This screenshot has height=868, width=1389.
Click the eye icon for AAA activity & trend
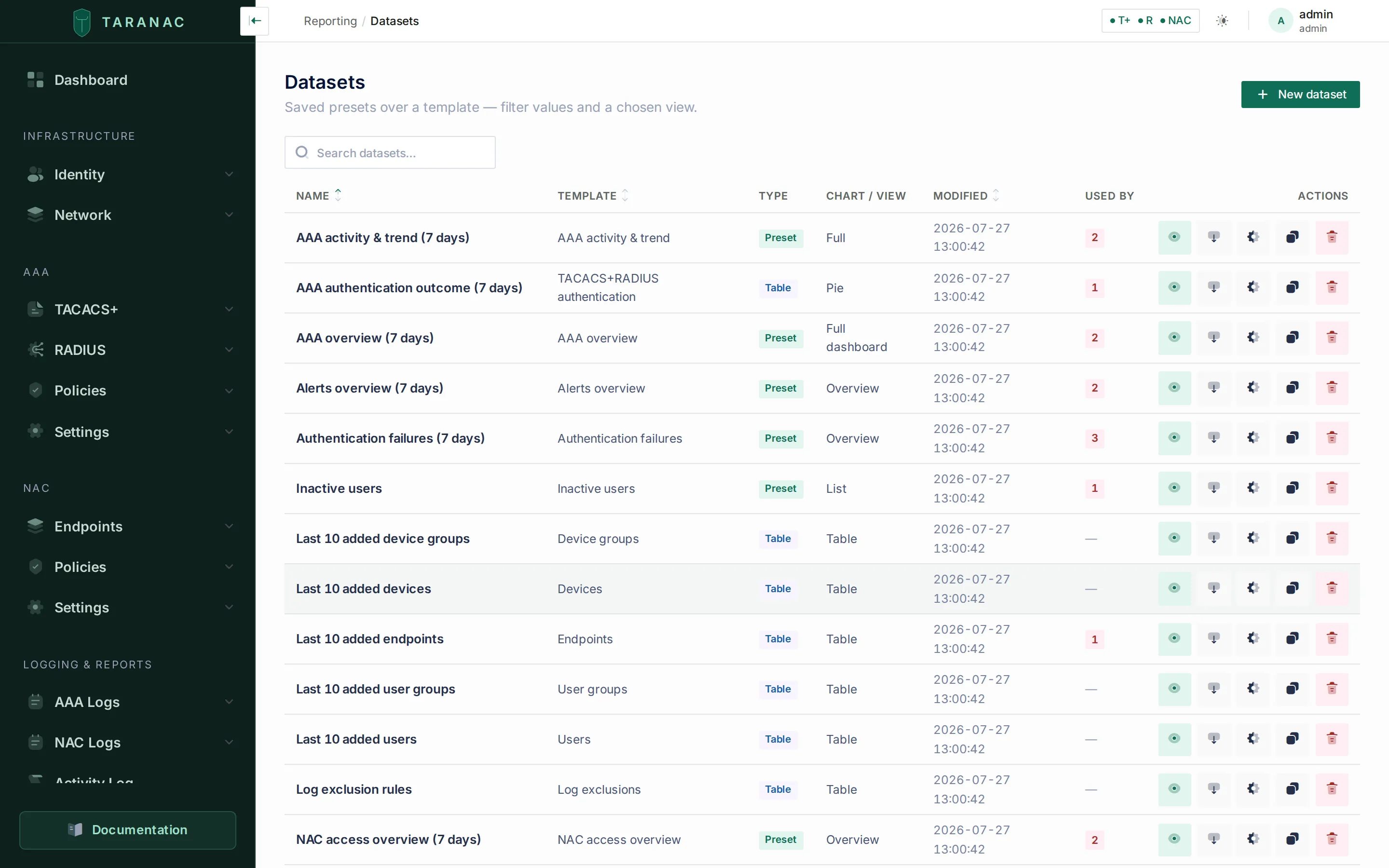[1174, 237]
